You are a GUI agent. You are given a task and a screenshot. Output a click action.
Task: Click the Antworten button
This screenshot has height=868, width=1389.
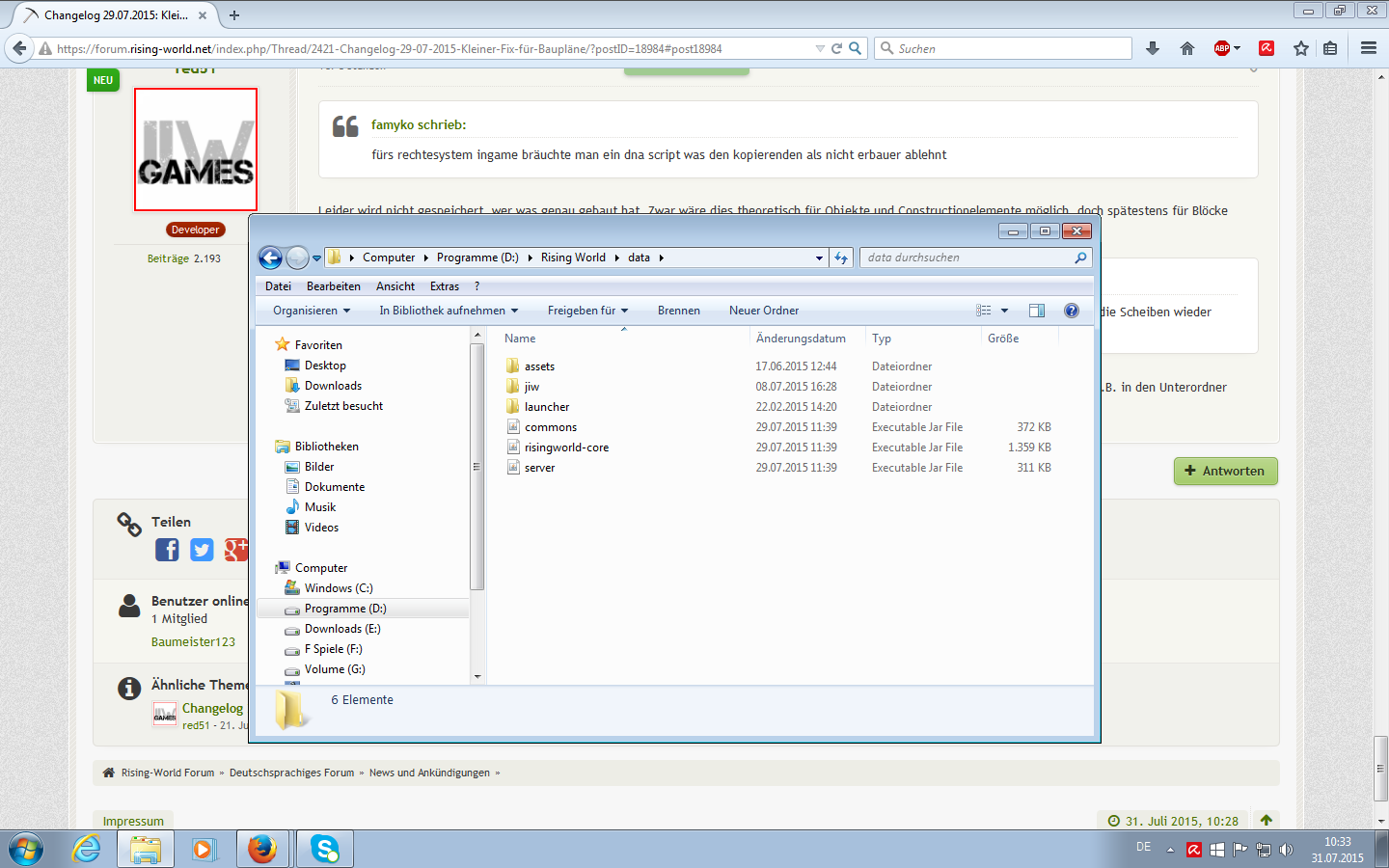tap(1225, 471)
